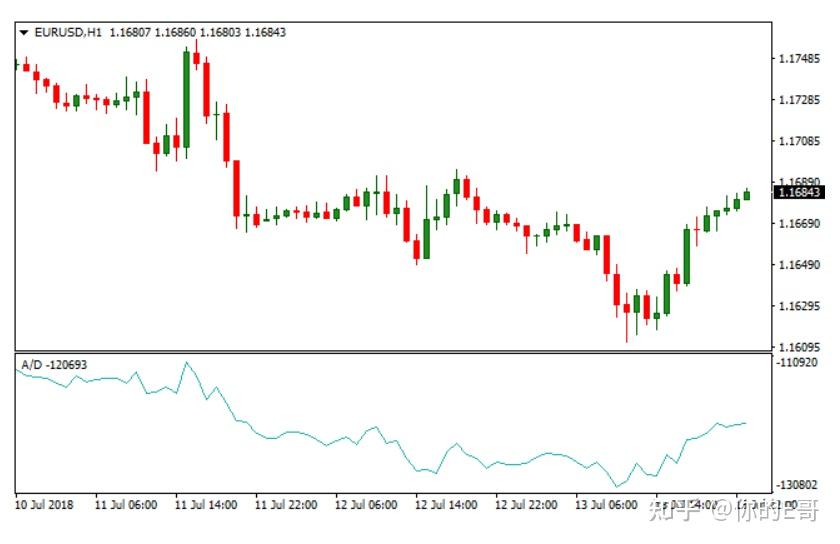
Task: Select the 11 Jul 06:00 time label
Action: click(x=126, y=505)
